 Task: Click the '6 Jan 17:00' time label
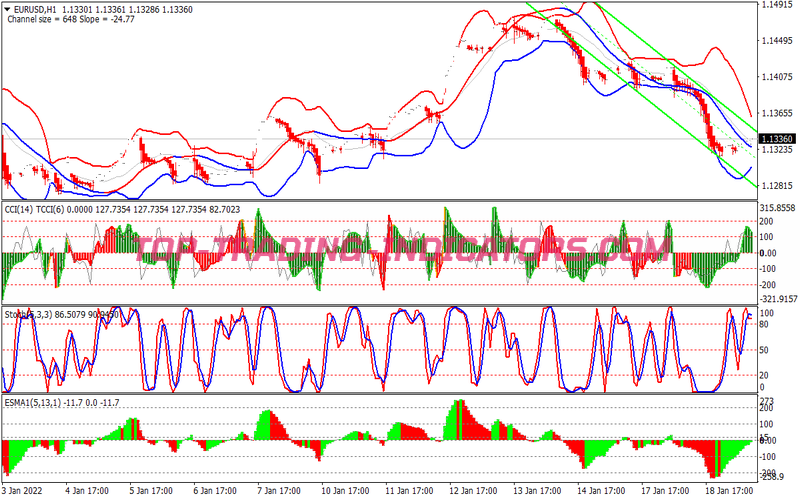tap(215, 491)
